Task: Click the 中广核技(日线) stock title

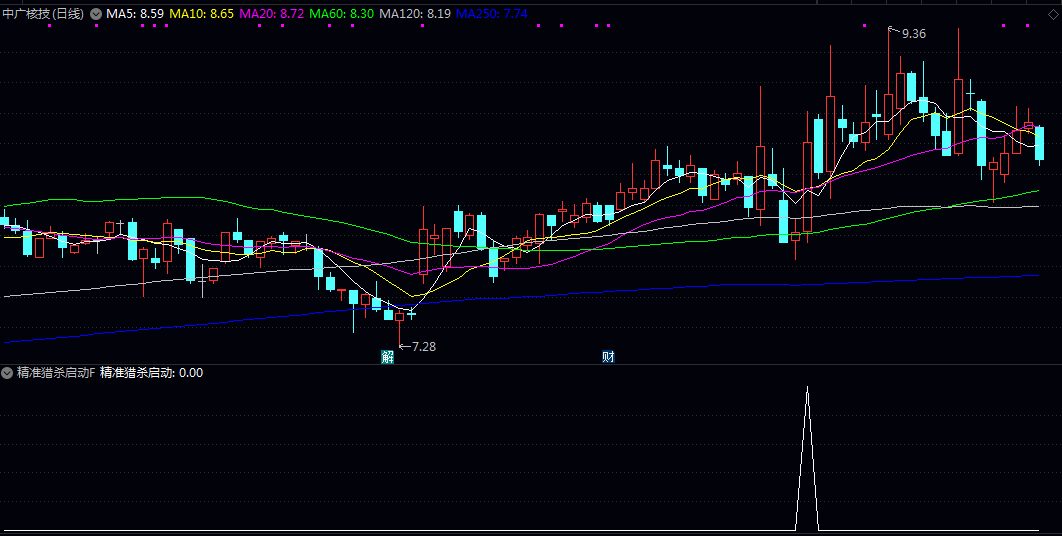Action: click(x=43, y=14)
